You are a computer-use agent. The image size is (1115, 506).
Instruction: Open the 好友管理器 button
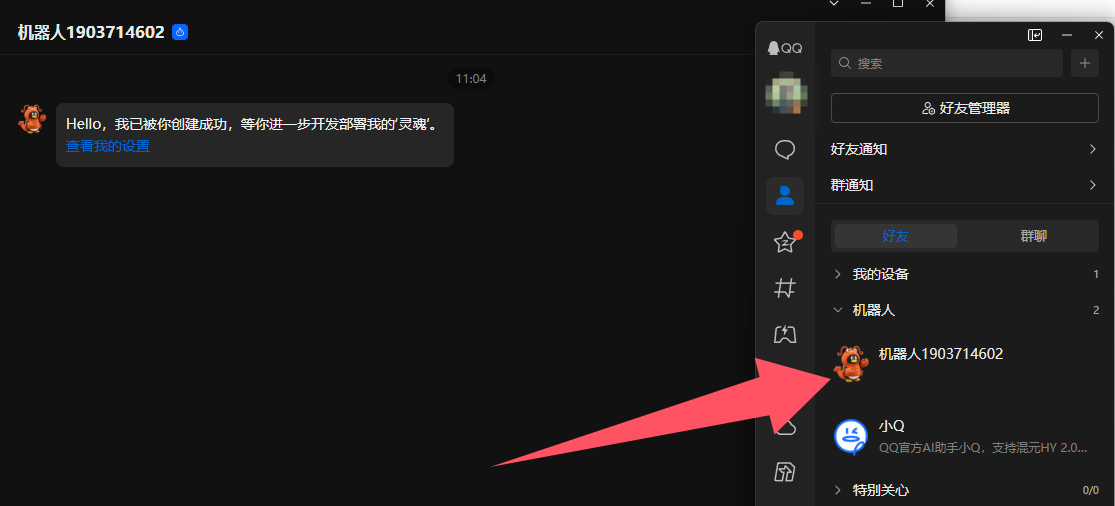pyautogui.click(x=965, y=108)
